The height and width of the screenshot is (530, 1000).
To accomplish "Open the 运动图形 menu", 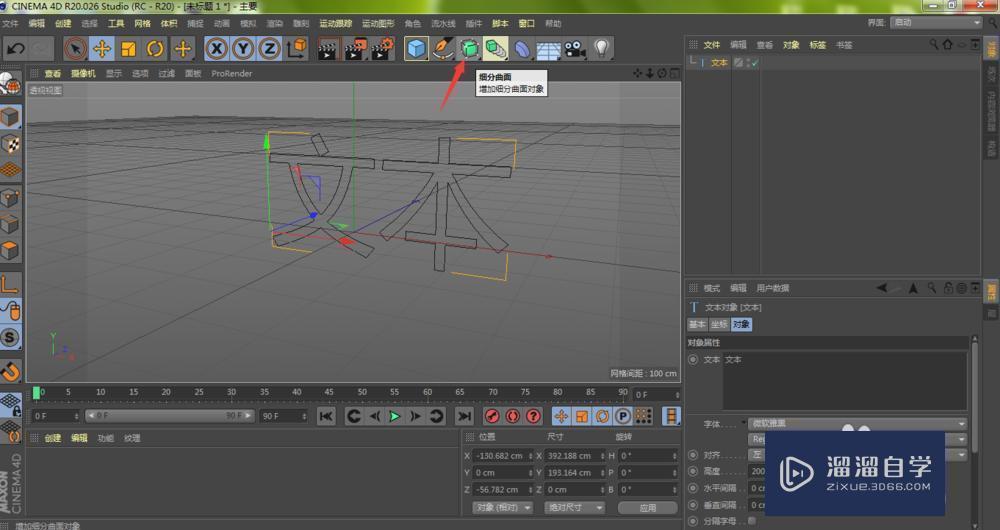I will 377,23.
